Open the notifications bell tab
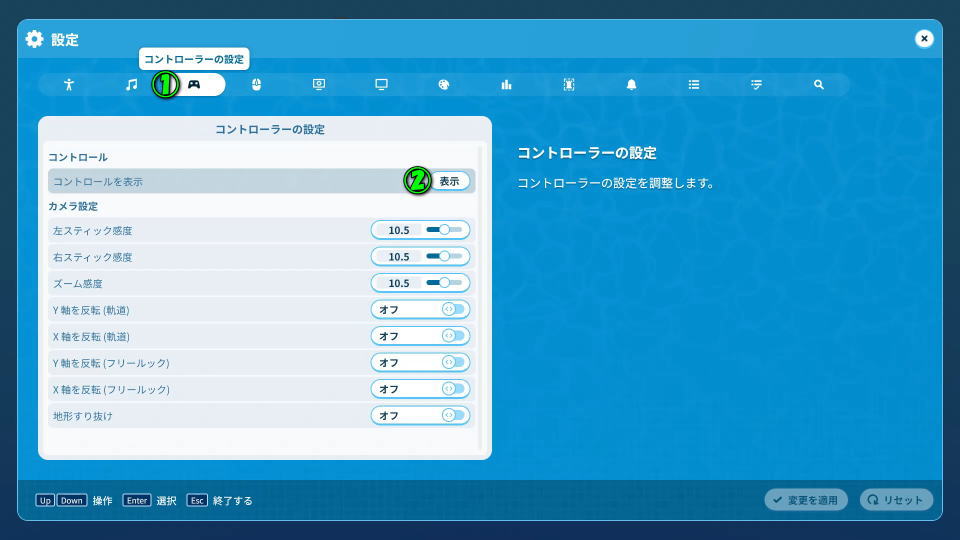Screen dimensions: 960x540 pyautogui.click(x=631, y=85)
